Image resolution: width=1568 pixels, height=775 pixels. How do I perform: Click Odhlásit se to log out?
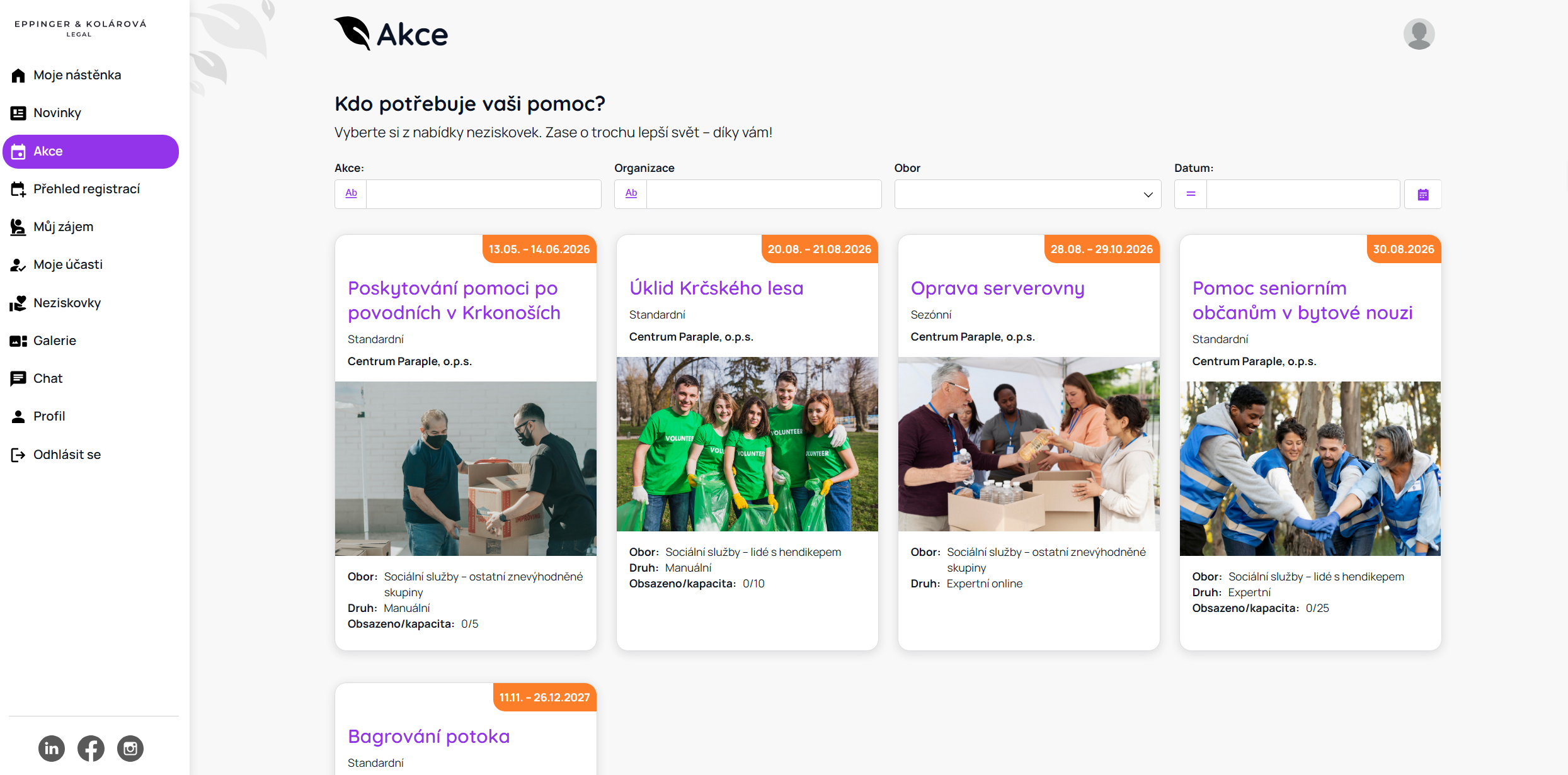point(67,455)
